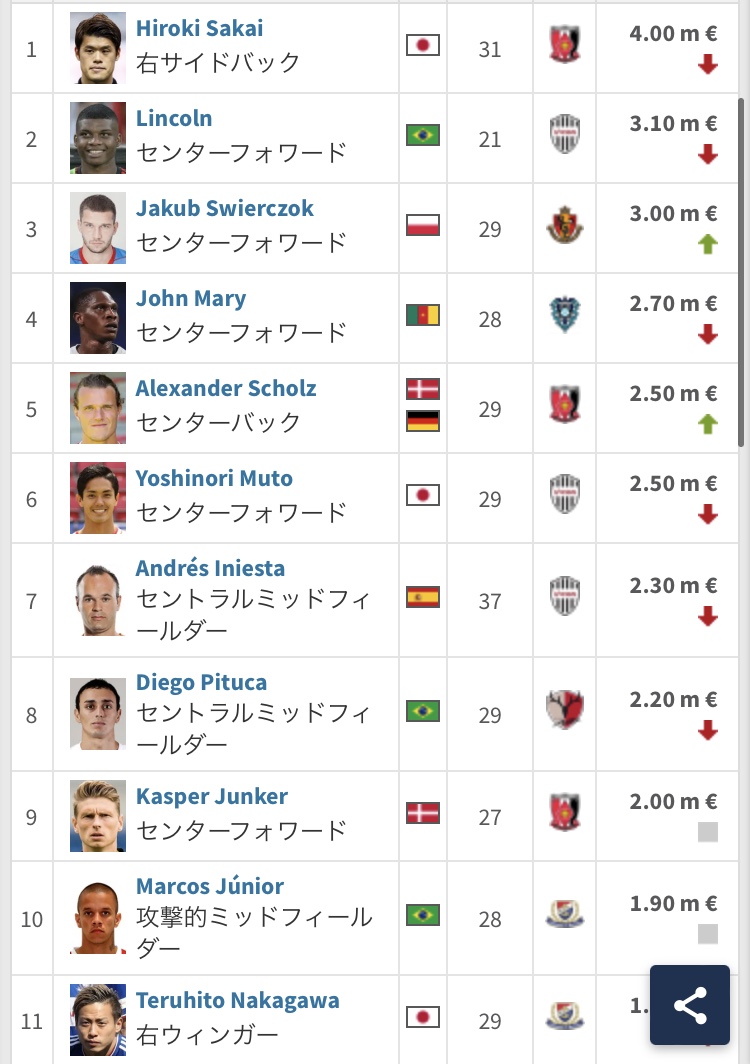Select Kashima Antlers crest beside Diego Pituca
Screen dimensions: 750x1064
click(x=565, y=709)
